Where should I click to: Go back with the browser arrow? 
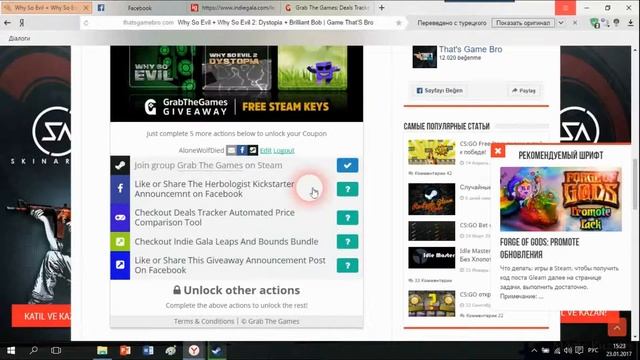tap(7, 23)
